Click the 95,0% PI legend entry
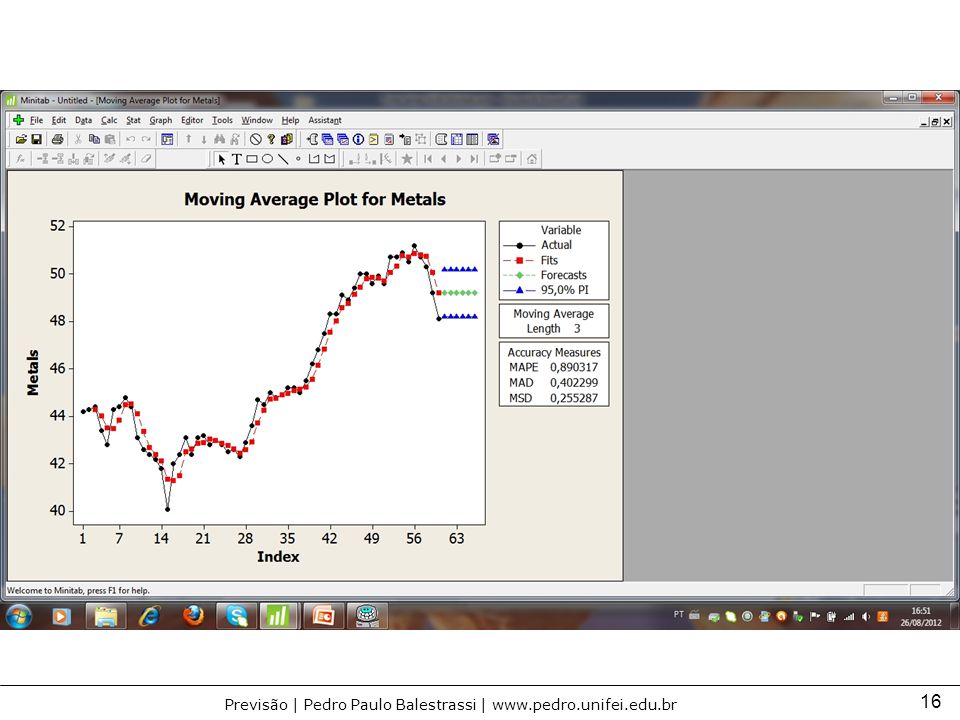 (564, 290)
